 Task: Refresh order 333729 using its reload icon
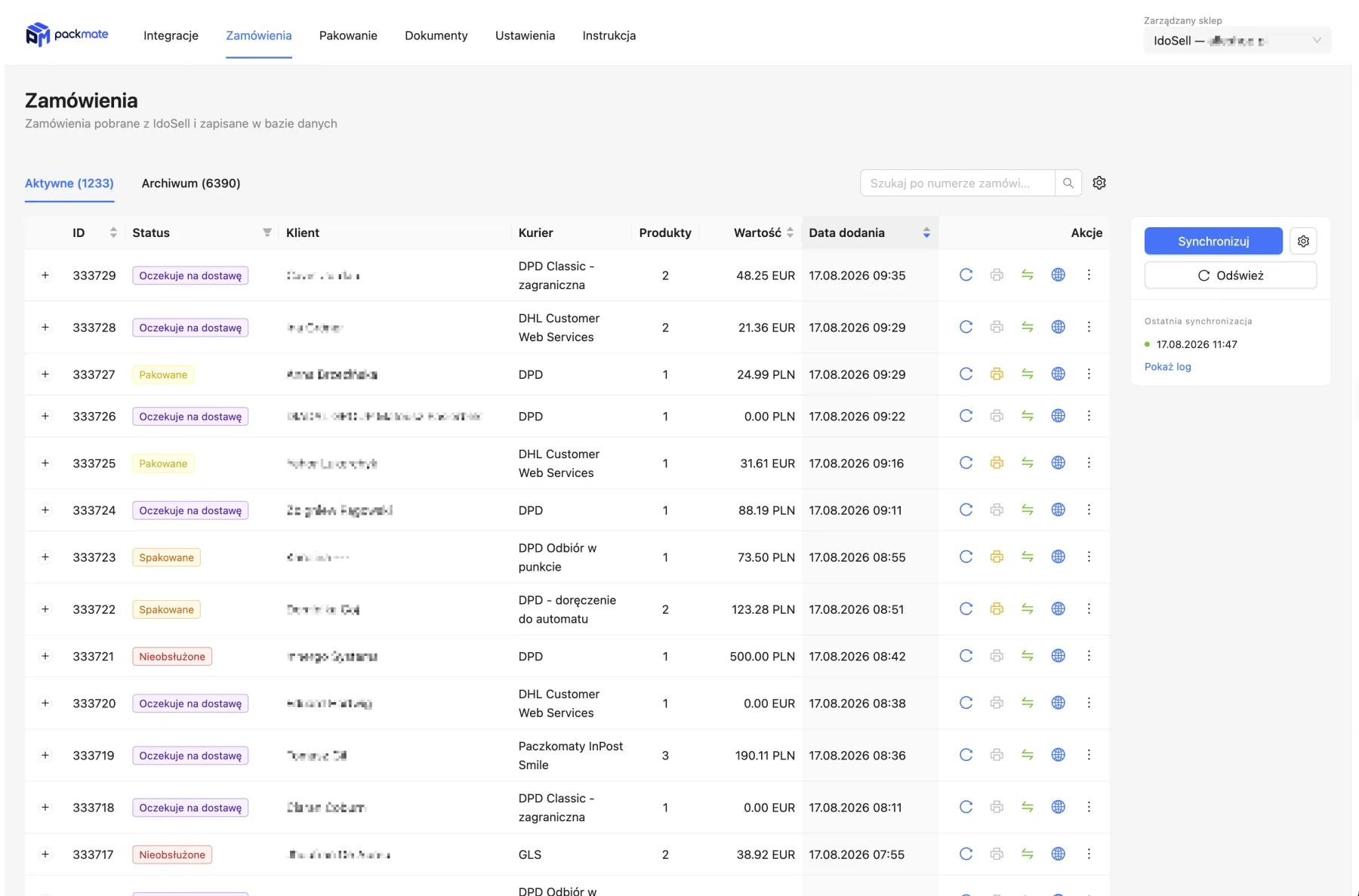tap(966, 275)
